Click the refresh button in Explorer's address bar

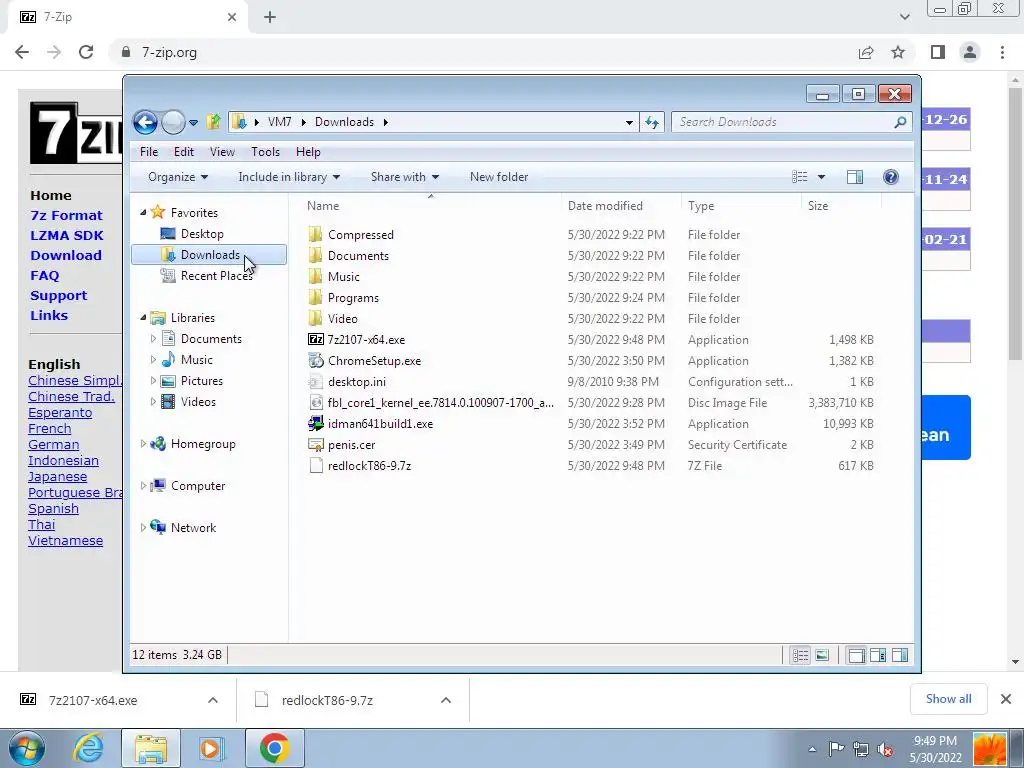652,122
